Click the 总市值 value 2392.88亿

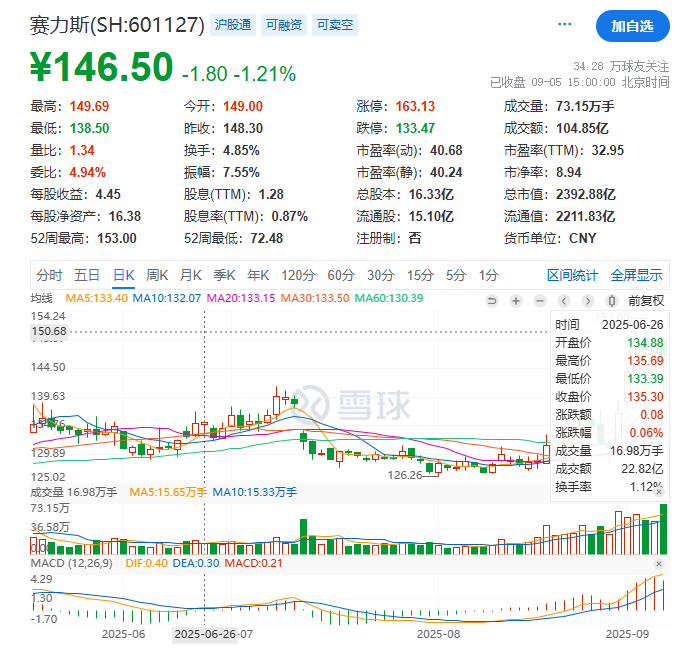(x=586, y=194)
